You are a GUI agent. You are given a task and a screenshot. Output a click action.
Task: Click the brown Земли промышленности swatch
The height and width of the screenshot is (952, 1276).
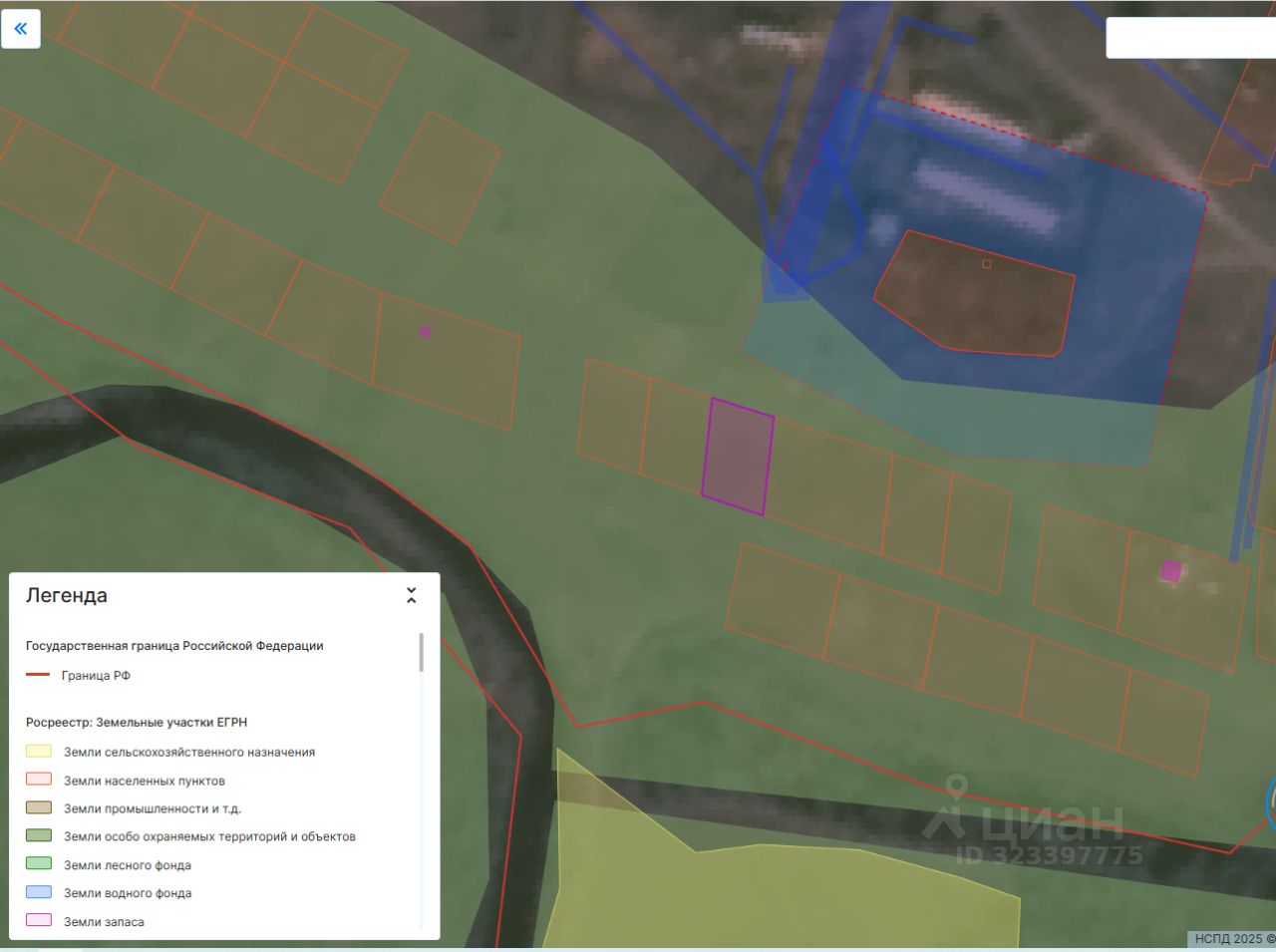(x=39, y=807)
